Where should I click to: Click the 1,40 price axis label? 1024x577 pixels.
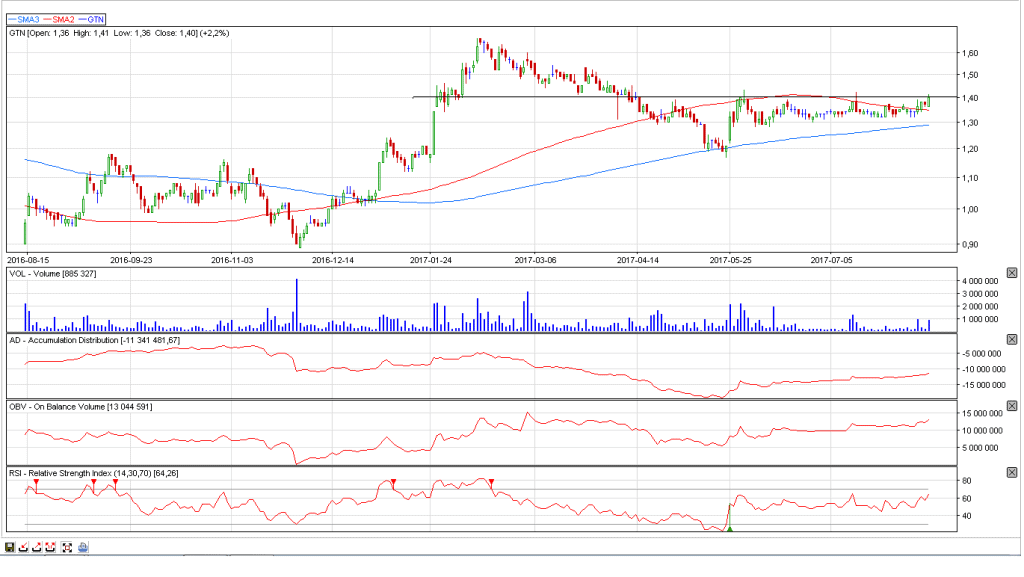(970, 98)
